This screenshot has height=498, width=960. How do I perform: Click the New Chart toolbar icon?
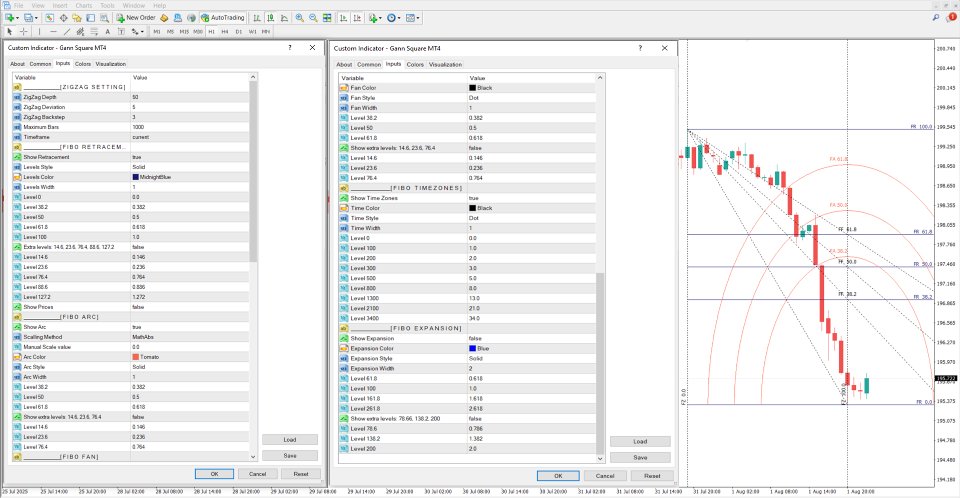click(x=10, y=18)
